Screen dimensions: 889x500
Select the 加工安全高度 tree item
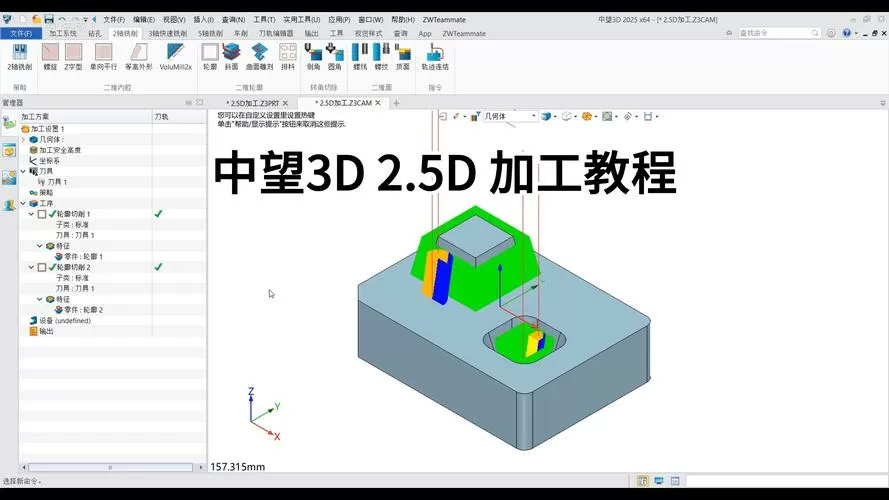click(x=56, y=150)
